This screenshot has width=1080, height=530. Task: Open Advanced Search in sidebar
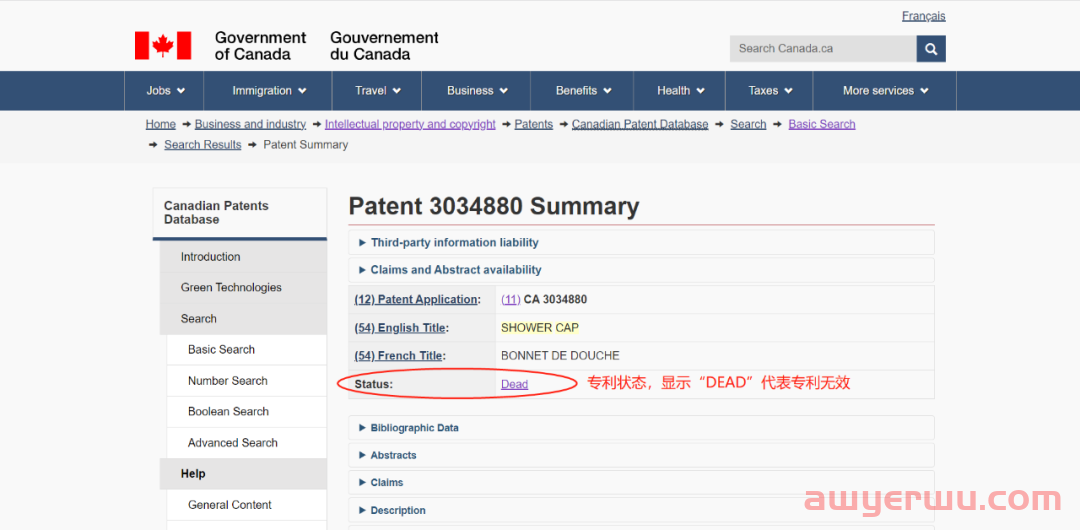pos(247,442)
